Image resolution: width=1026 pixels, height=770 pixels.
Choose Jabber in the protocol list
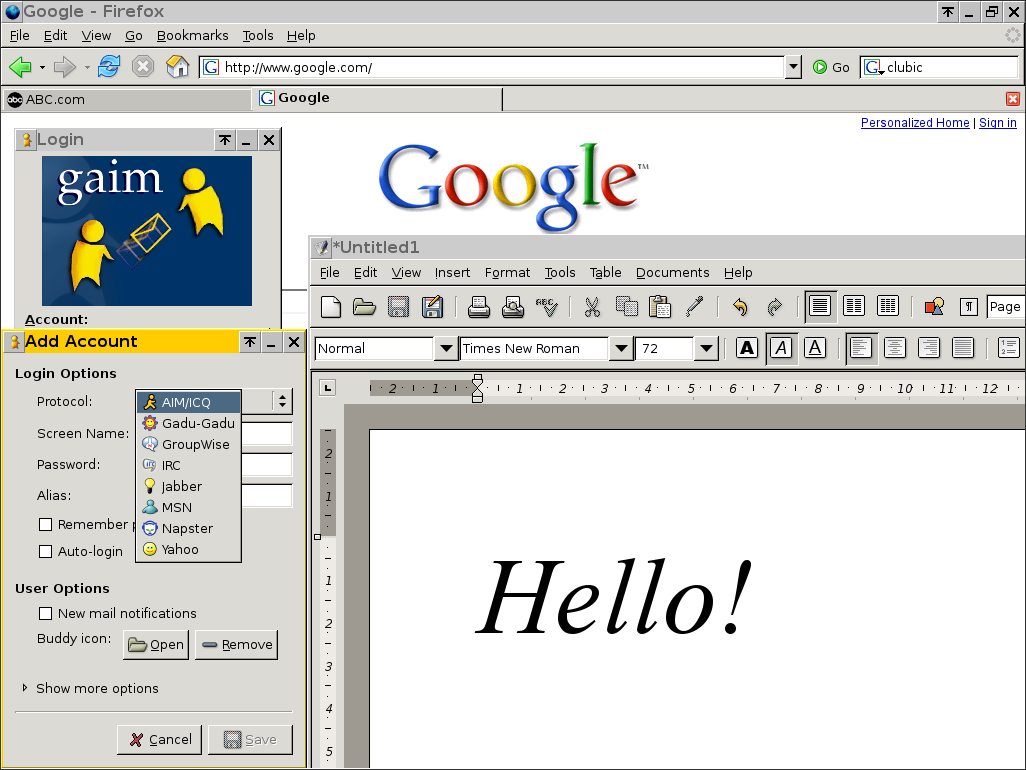point(188,486)
